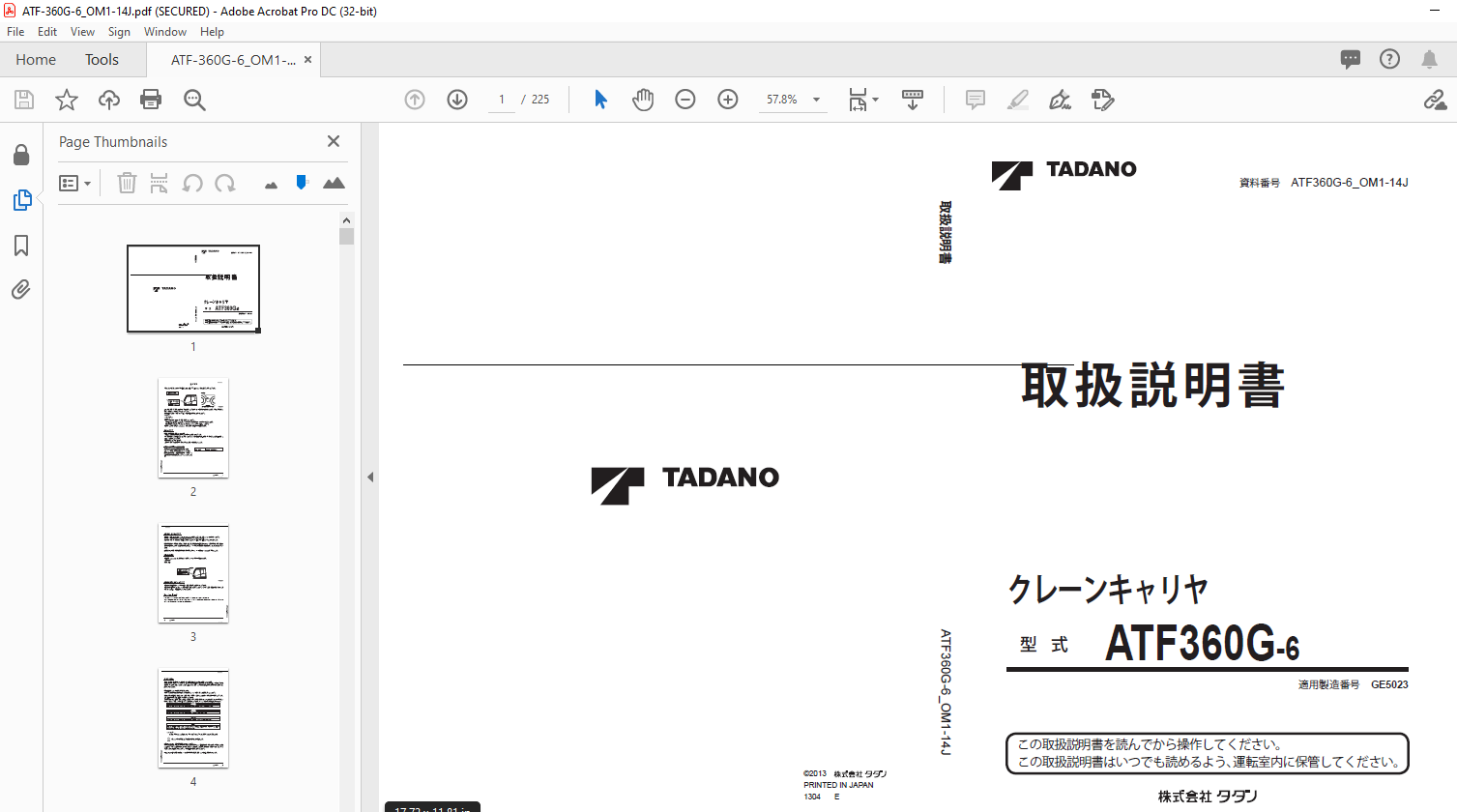1457x812 pixels.
Task: Click the 57.8% zoom value field
Action: pyautogui.click(x=782, y=100)
